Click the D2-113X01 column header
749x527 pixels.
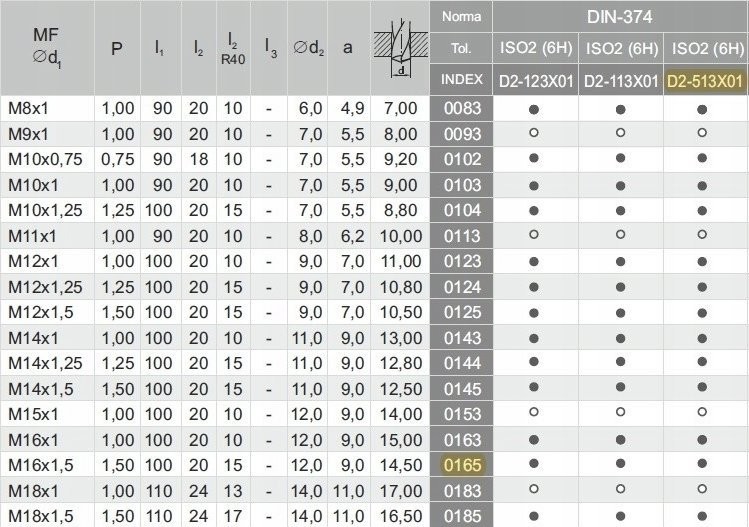click(x=620, y=81)
